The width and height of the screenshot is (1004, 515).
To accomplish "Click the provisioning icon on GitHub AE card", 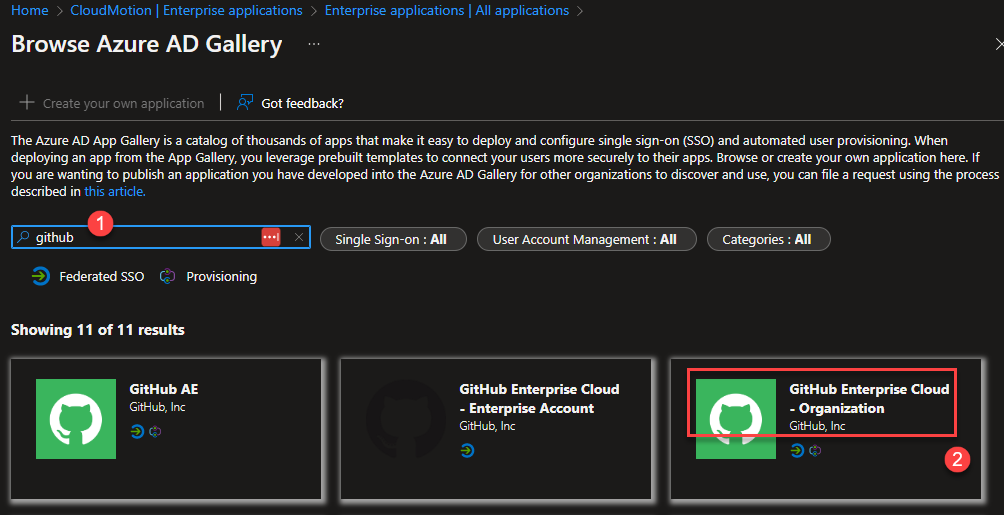I will (x=155, y=432).
